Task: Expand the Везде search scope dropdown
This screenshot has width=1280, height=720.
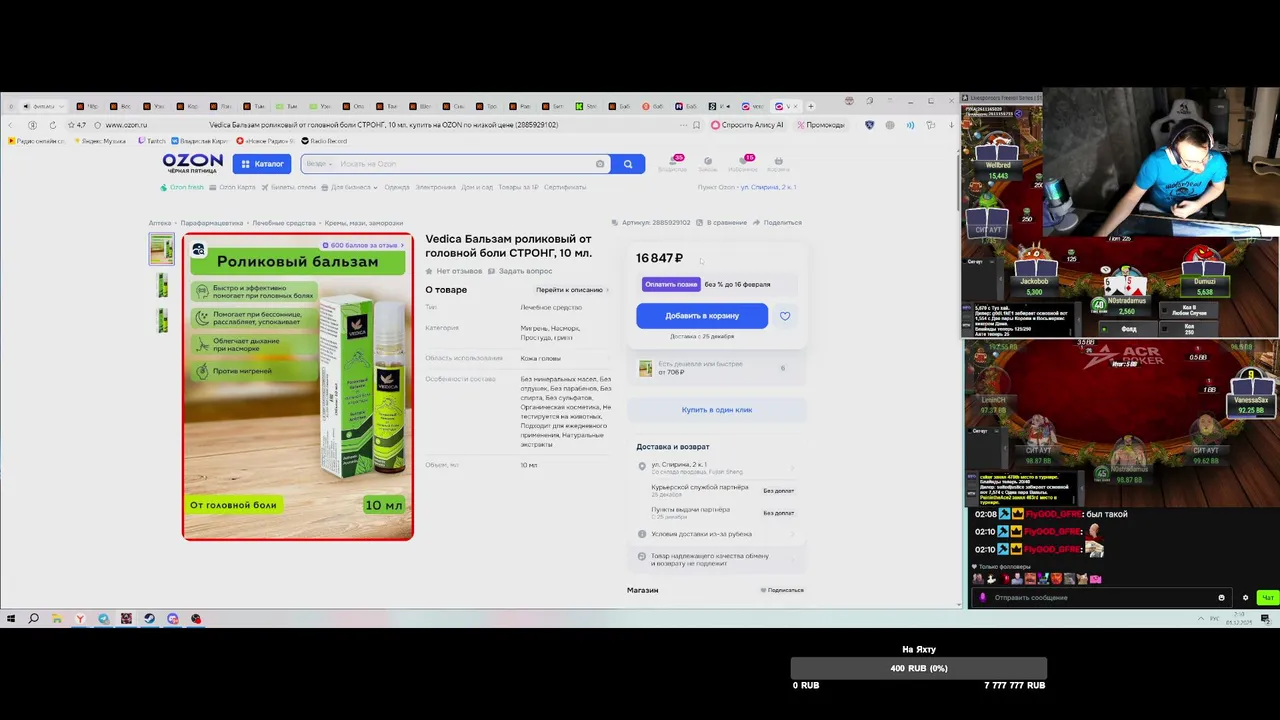Action: tap(317, 164)
